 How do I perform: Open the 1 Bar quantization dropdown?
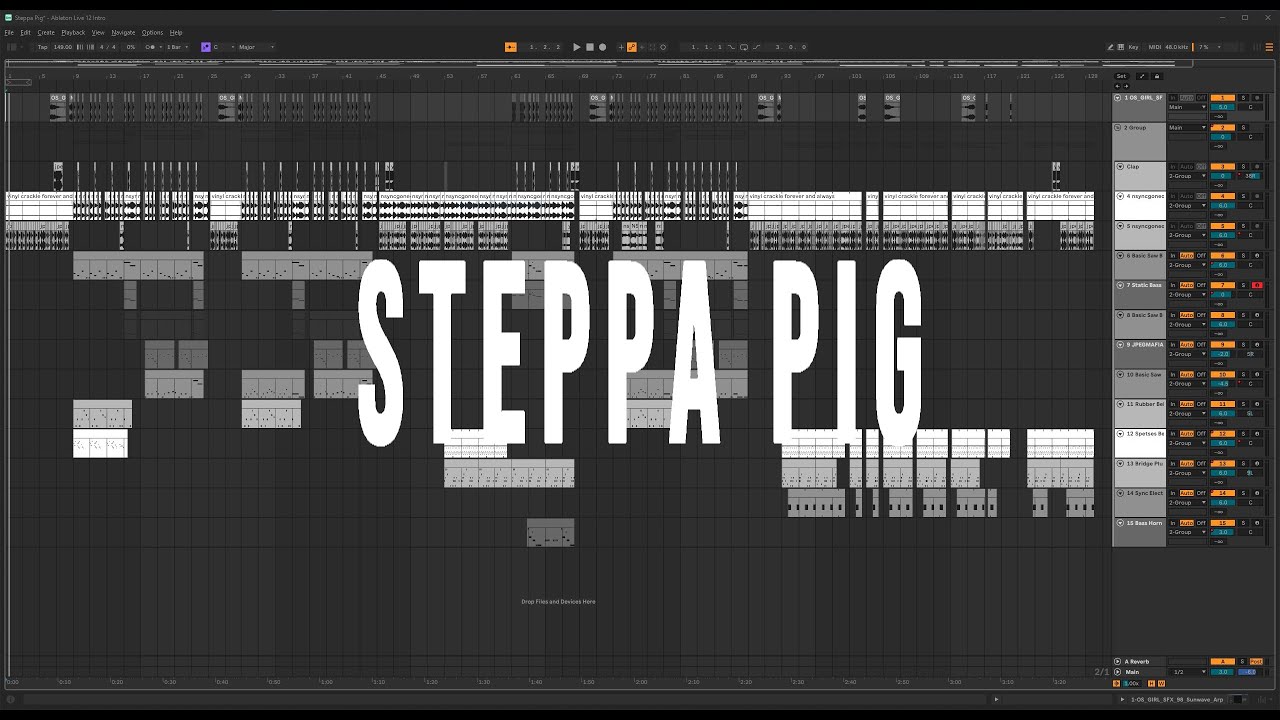click(177, 47)
